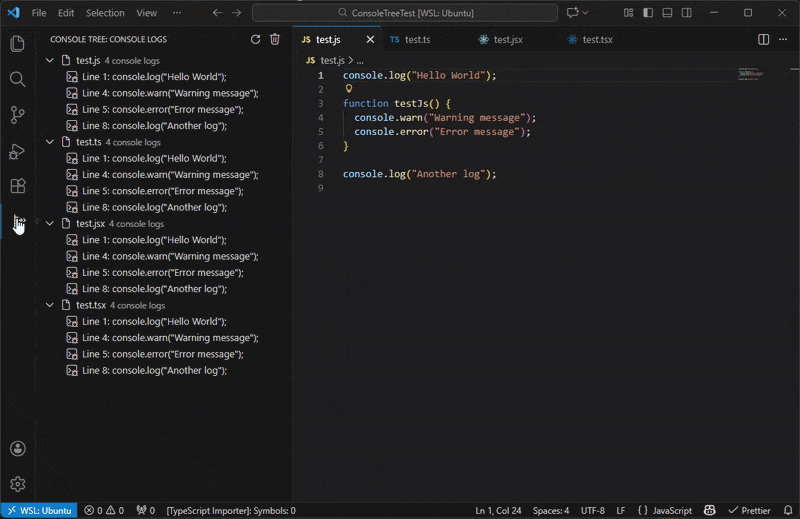Toggle the bottom panel layout button
The height and width of the screenshot is (519, 800).
(667, 13)
